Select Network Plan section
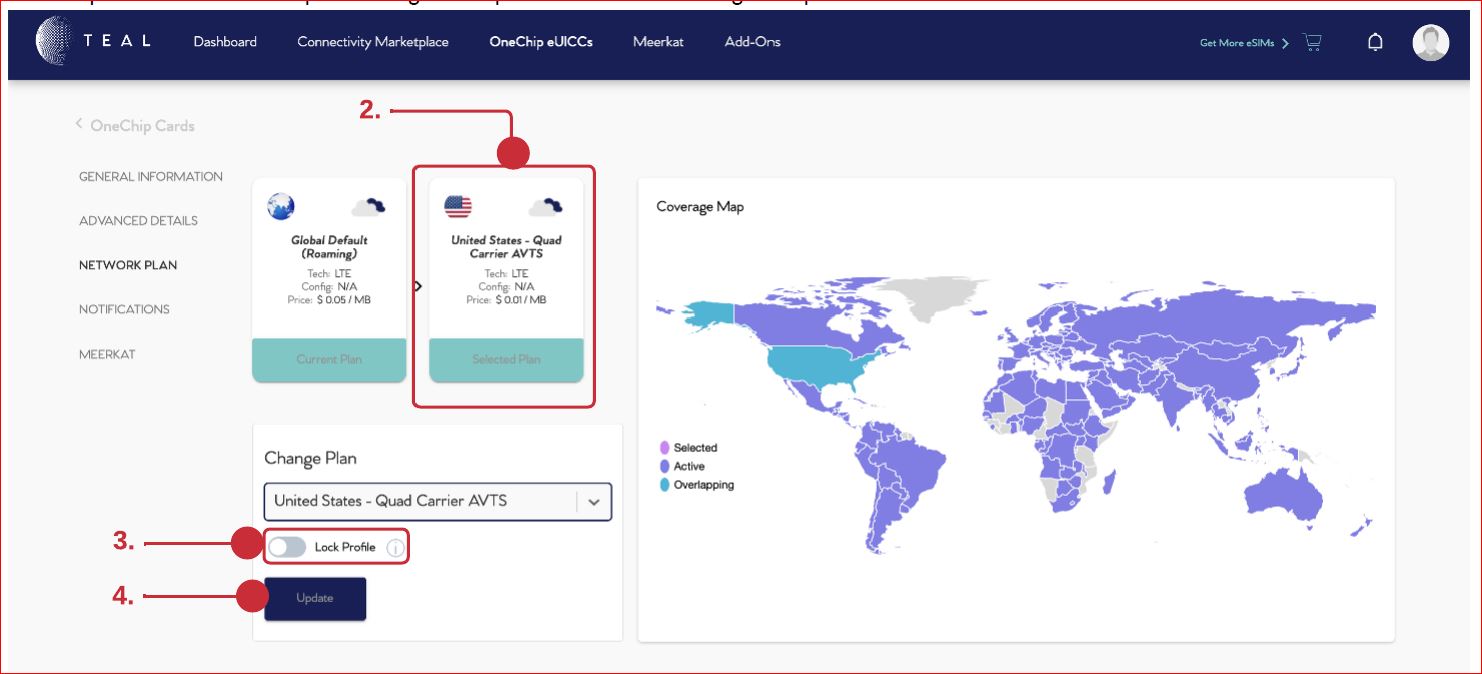Viewport: 1482px width, 674px height. (x=128, y=265)
